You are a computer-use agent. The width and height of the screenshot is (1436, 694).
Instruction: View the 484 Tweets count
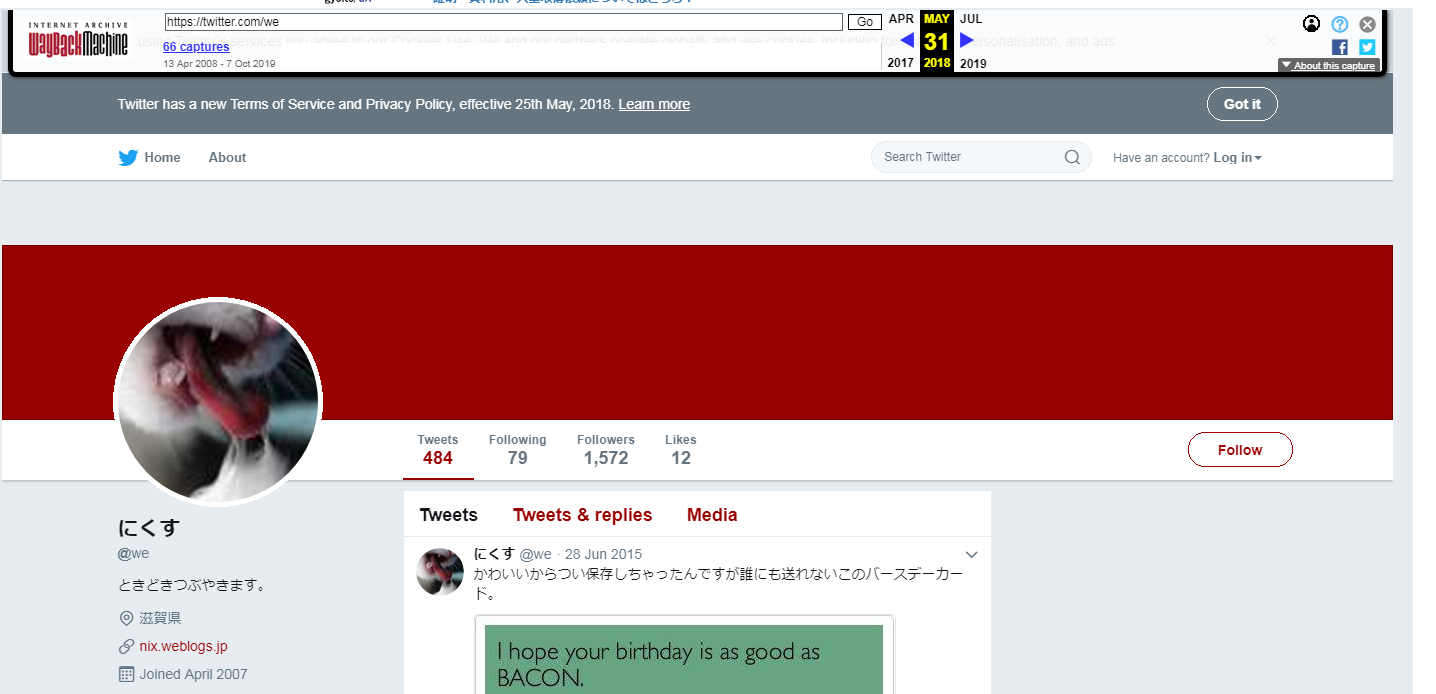pos(438,450)
